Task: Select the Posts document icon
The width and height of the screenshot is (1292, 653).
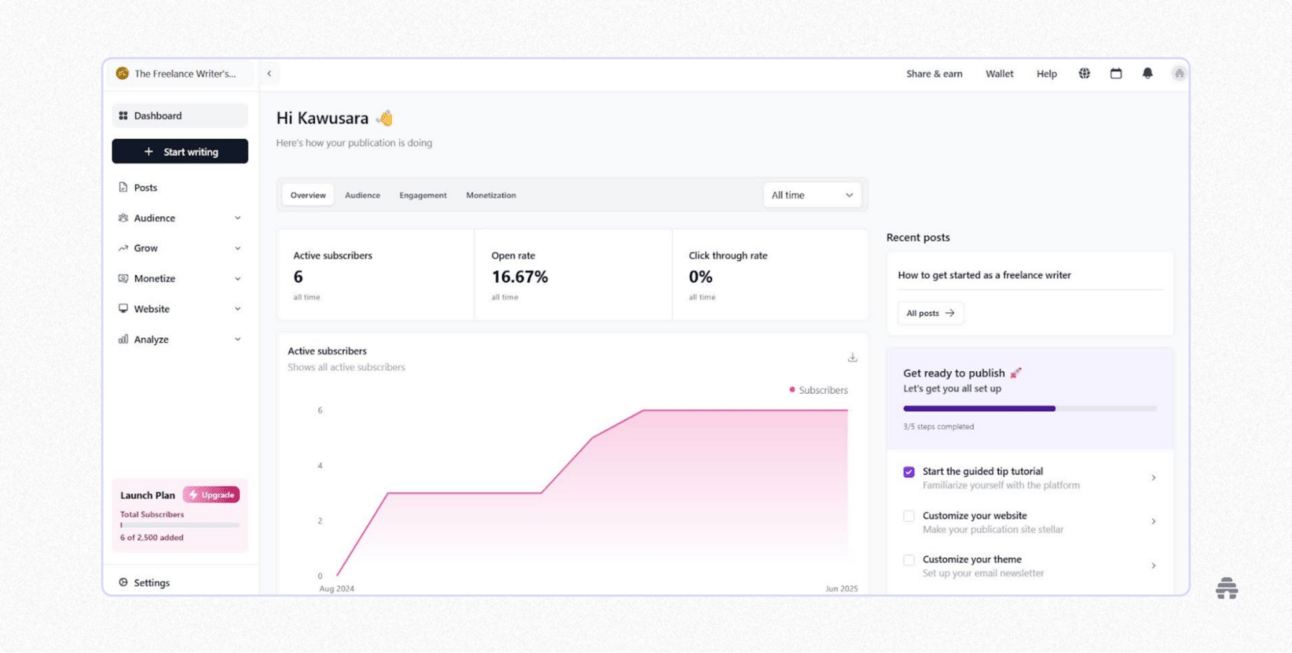Action: click(122, 187)
